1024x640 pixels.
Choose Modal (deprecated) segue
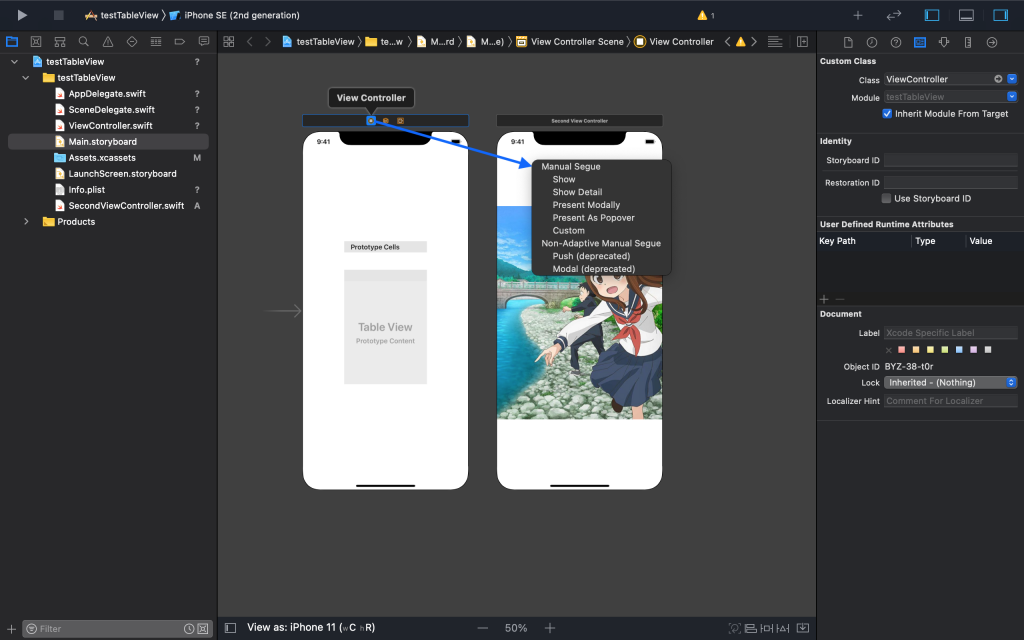click(x=593, y=269)
